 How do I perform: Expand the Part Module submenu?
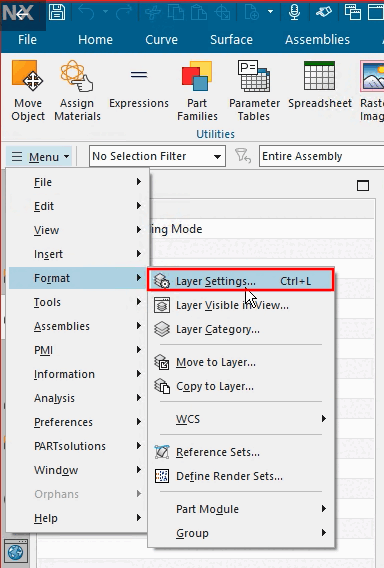coord(240,509)
